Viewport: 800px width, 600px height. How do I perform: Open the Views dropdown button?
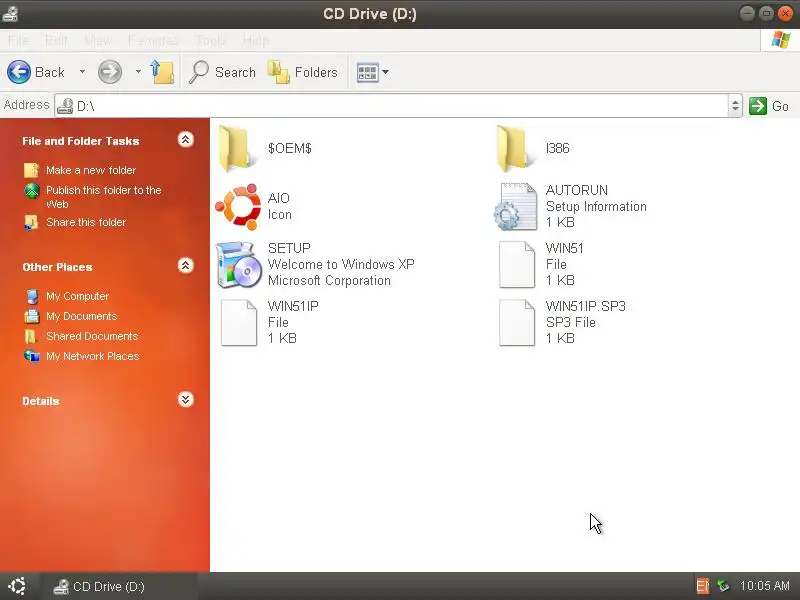372,72
